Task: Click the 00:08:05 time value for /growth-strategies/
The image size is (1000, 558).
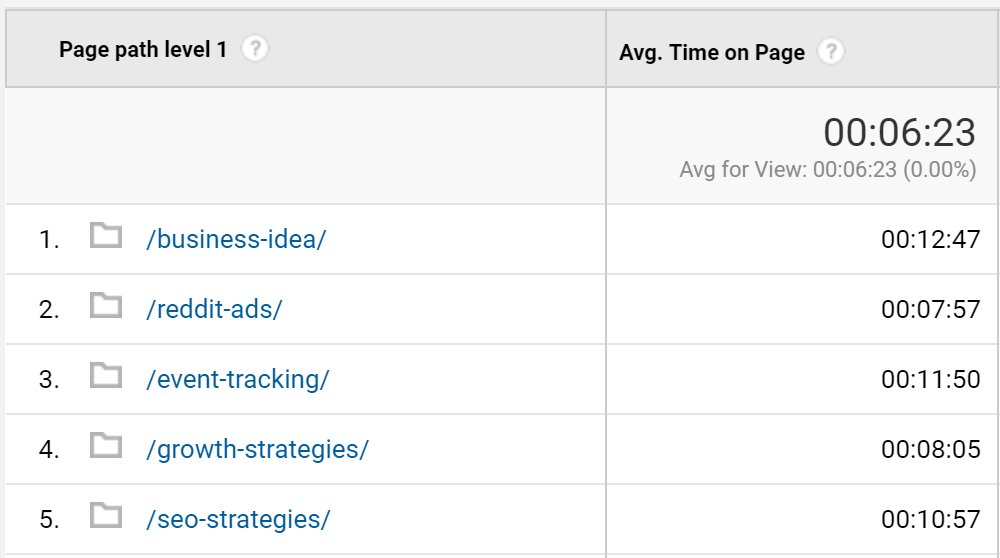Action: (930, 450)
